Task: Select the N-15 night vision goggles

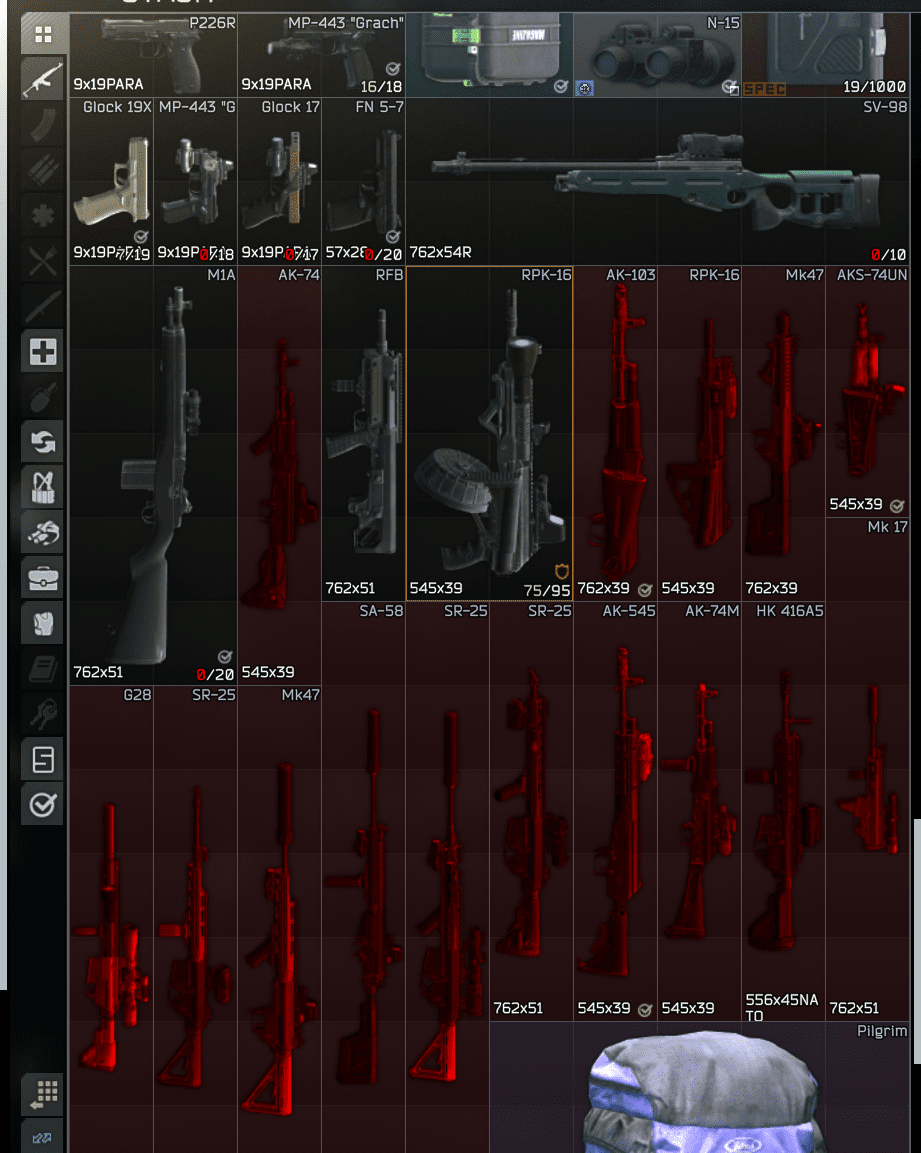Action: point(657,55)
